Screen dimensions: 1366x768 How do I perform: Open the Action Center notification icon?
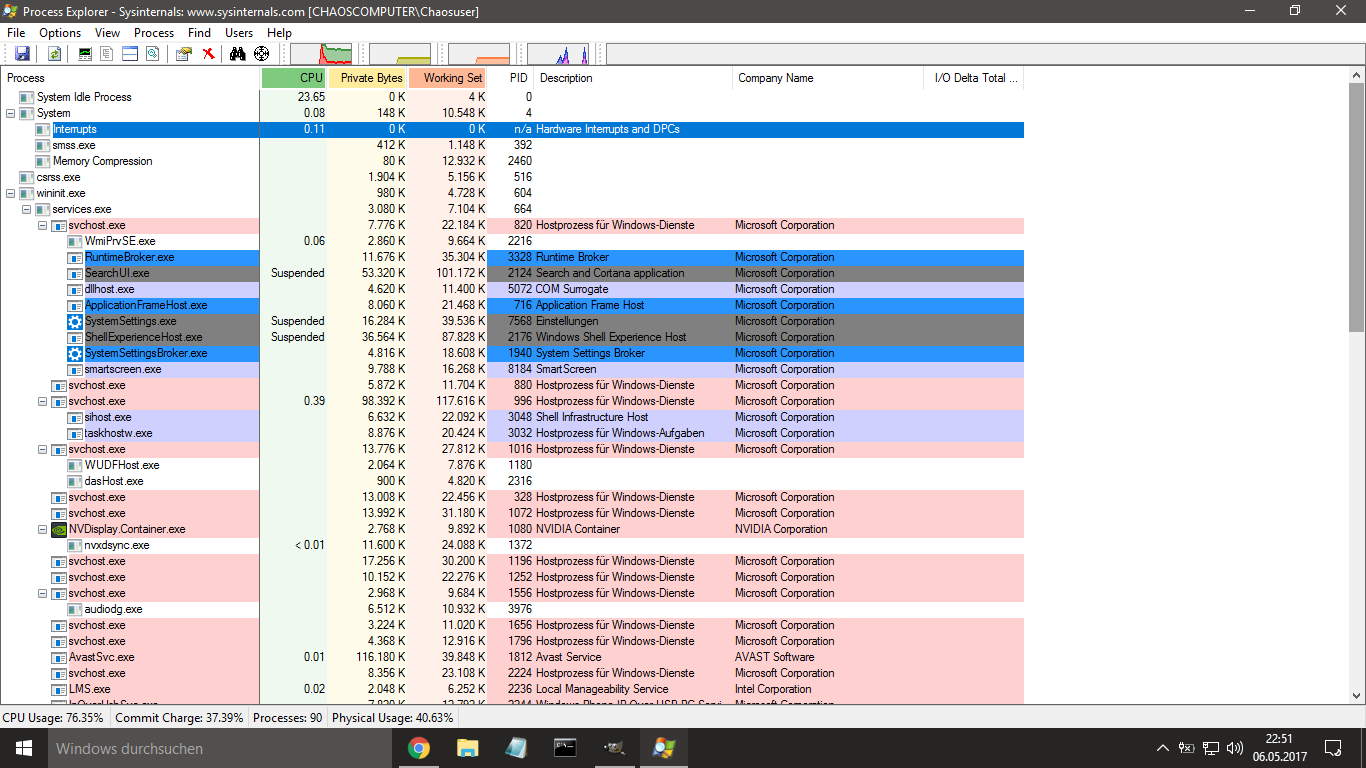tap(1333, 748)
